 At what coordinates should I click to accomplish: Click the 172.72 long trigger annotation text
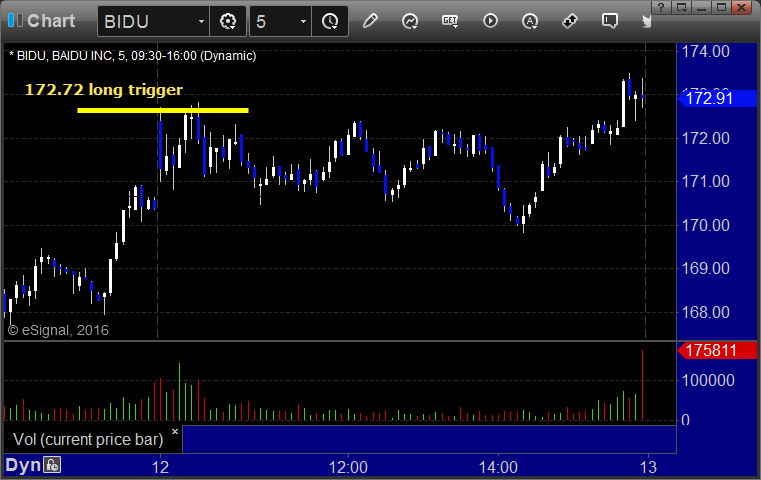104,89
